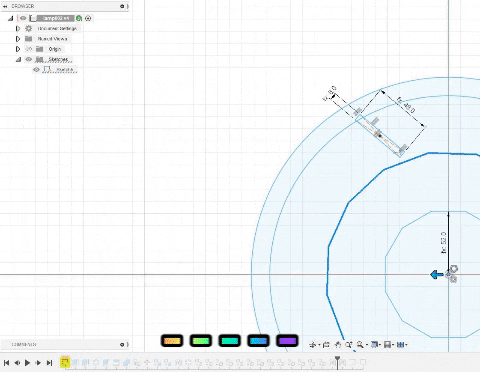480x372 pixels.
Task: Toggle visibility eye of root component
Action: point(23,18)
